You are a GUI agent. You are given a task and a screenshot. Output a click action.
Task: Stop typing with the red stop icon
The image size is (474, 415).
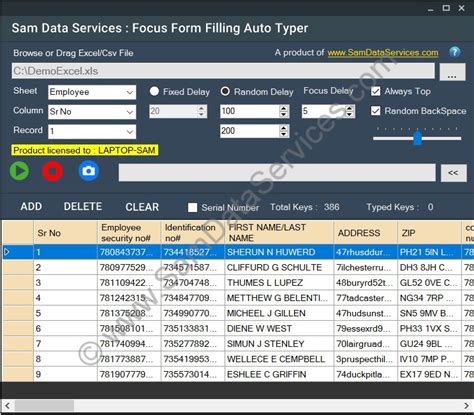[52, 171]
